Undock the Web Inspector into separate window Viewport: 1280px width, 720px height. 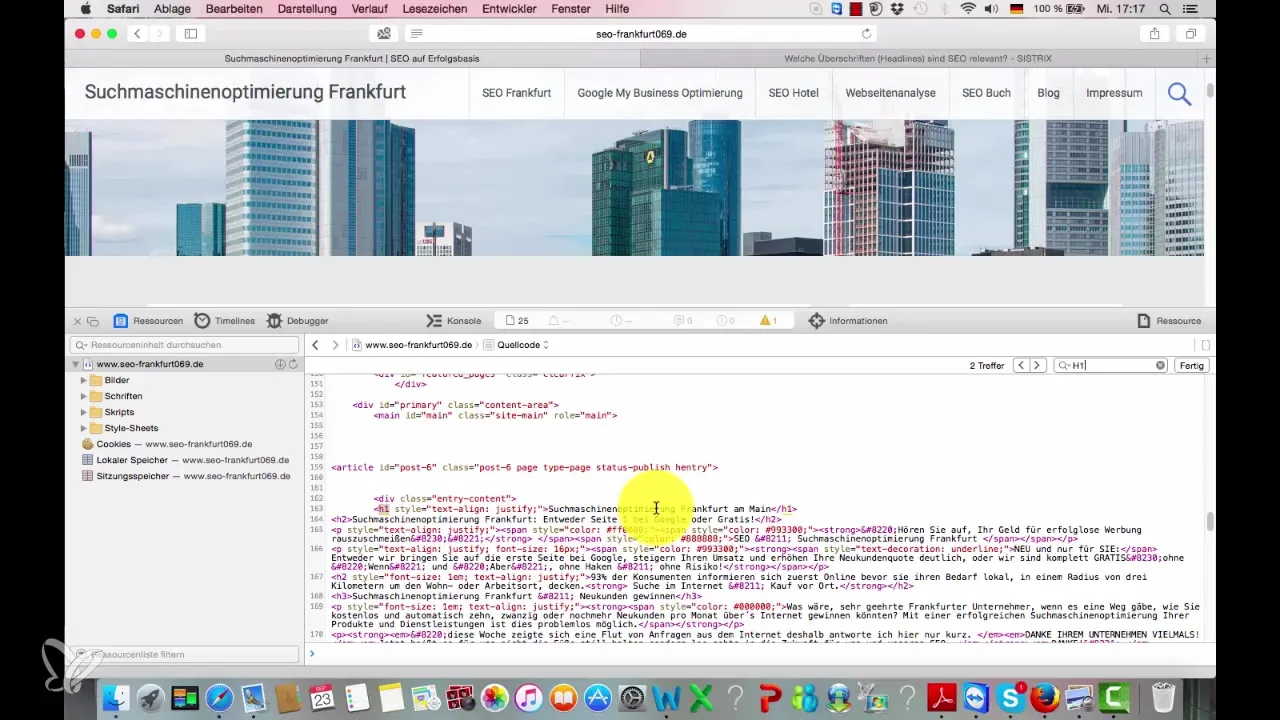(93, 321)
